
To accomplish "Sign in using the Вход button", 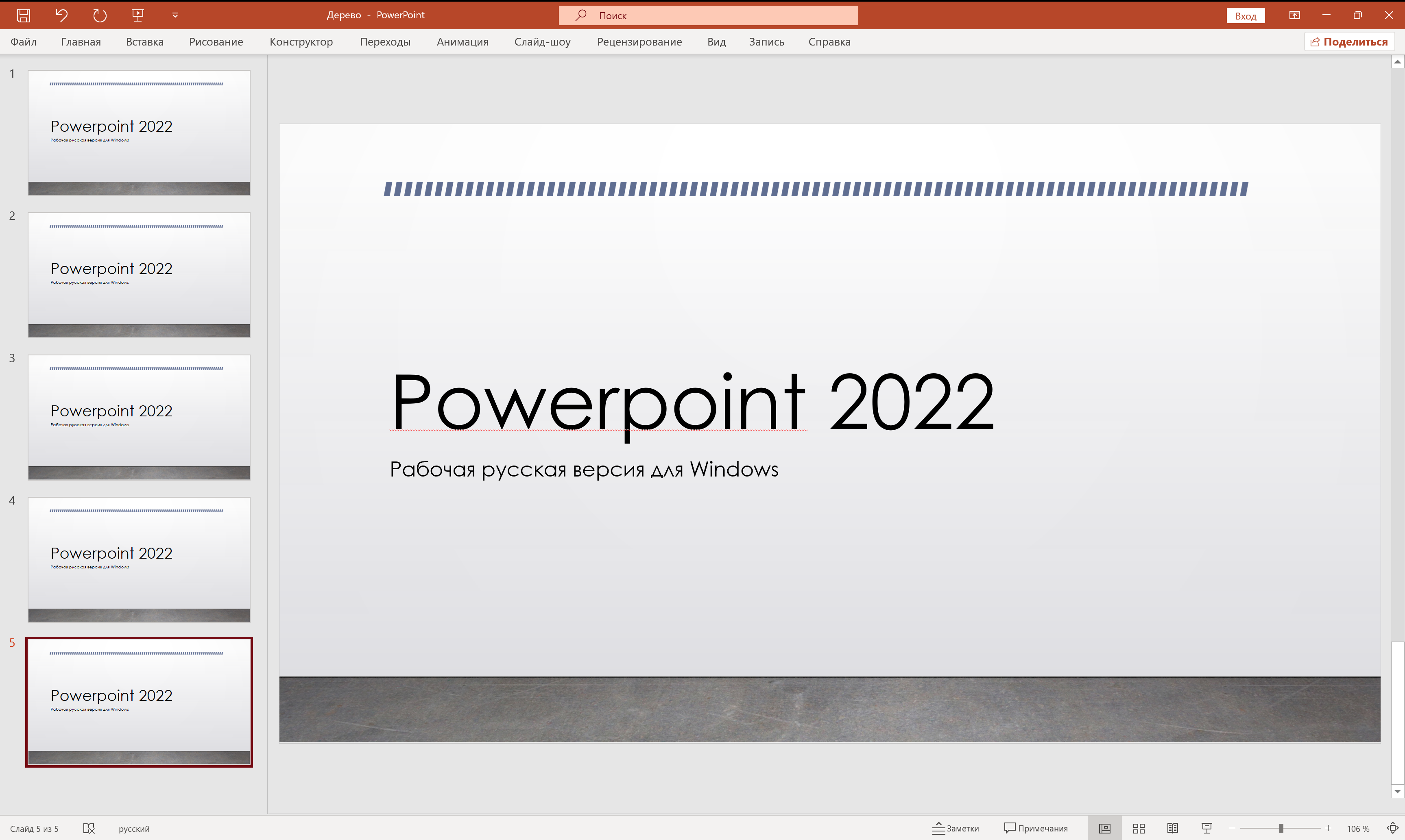I will (1245, 15).
